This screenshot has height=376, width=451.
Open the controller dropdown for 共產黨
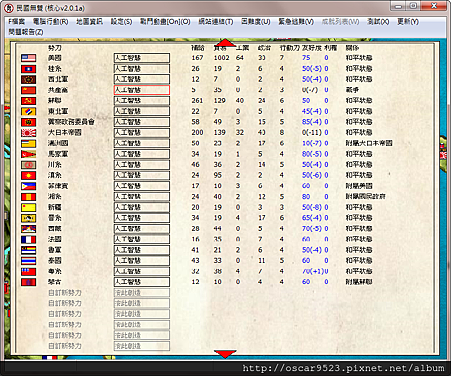coord(142,90)
